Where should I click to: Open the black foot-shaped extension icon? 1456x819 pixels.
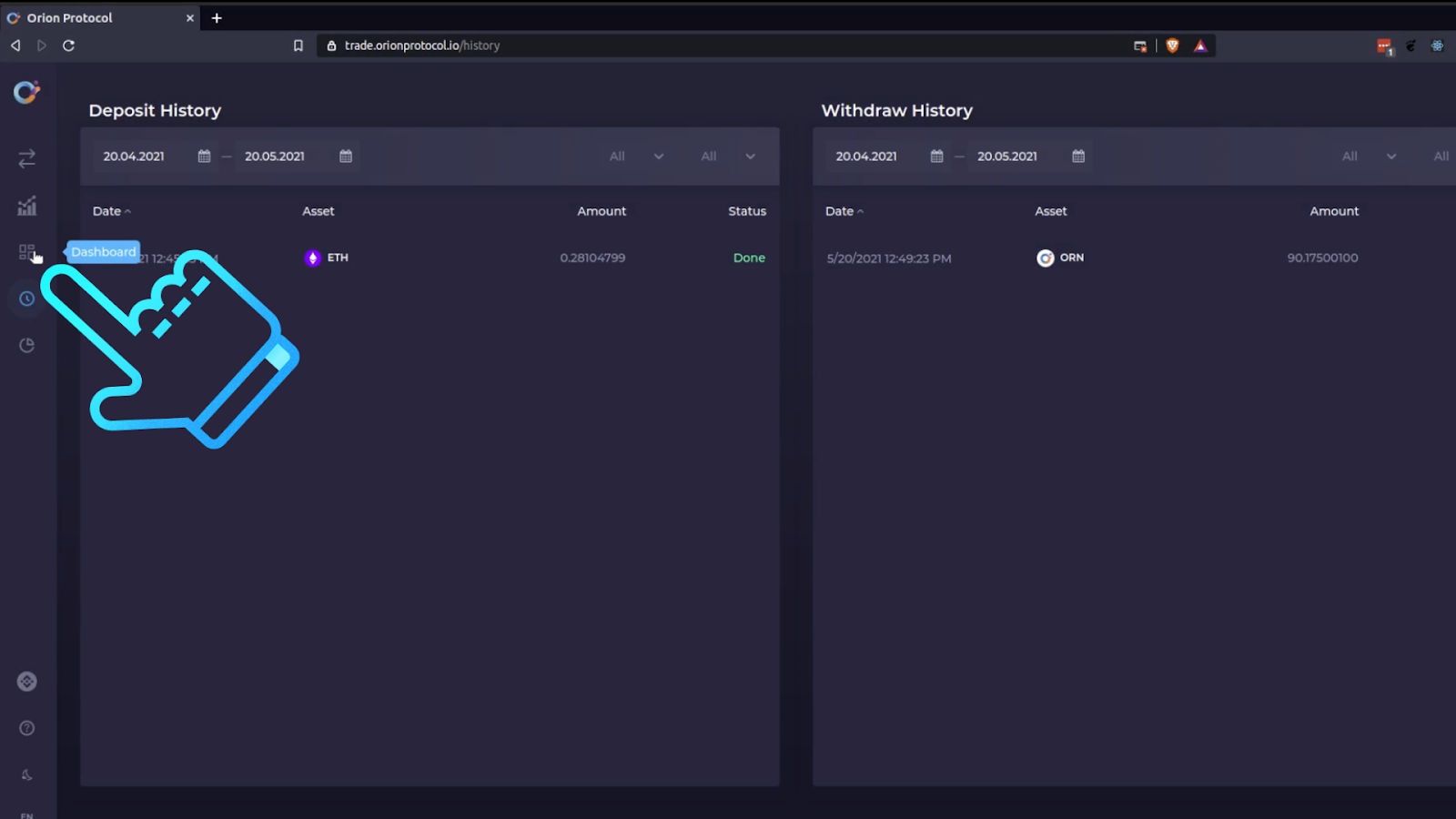tap(1410, 45)
